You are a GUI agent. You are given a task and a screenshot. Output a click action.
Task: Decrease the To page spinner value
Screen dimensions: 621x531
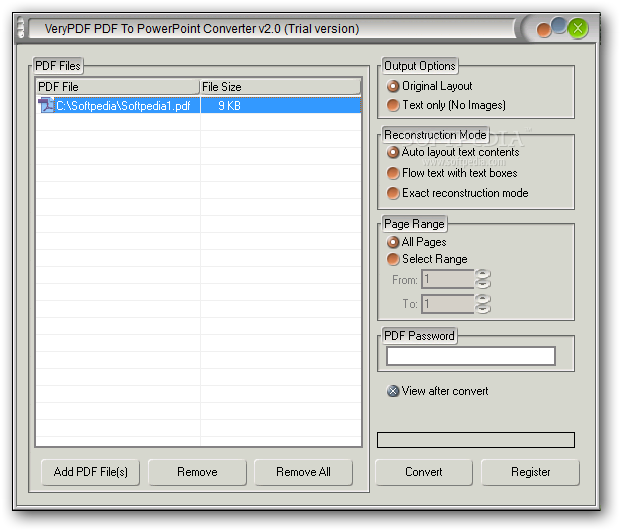click(x=483, y=308)
